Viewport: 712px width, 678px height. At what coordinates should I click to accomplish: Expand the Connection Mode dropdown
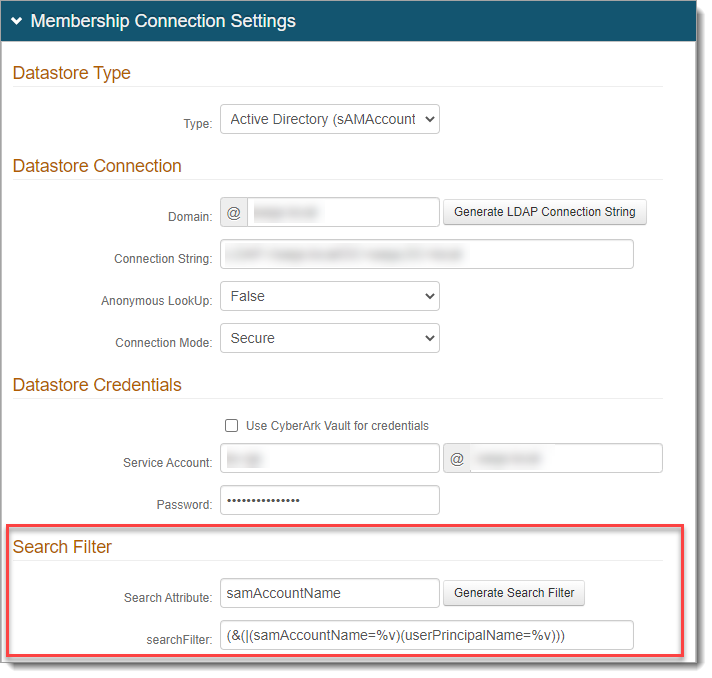(x=329, y=339)
